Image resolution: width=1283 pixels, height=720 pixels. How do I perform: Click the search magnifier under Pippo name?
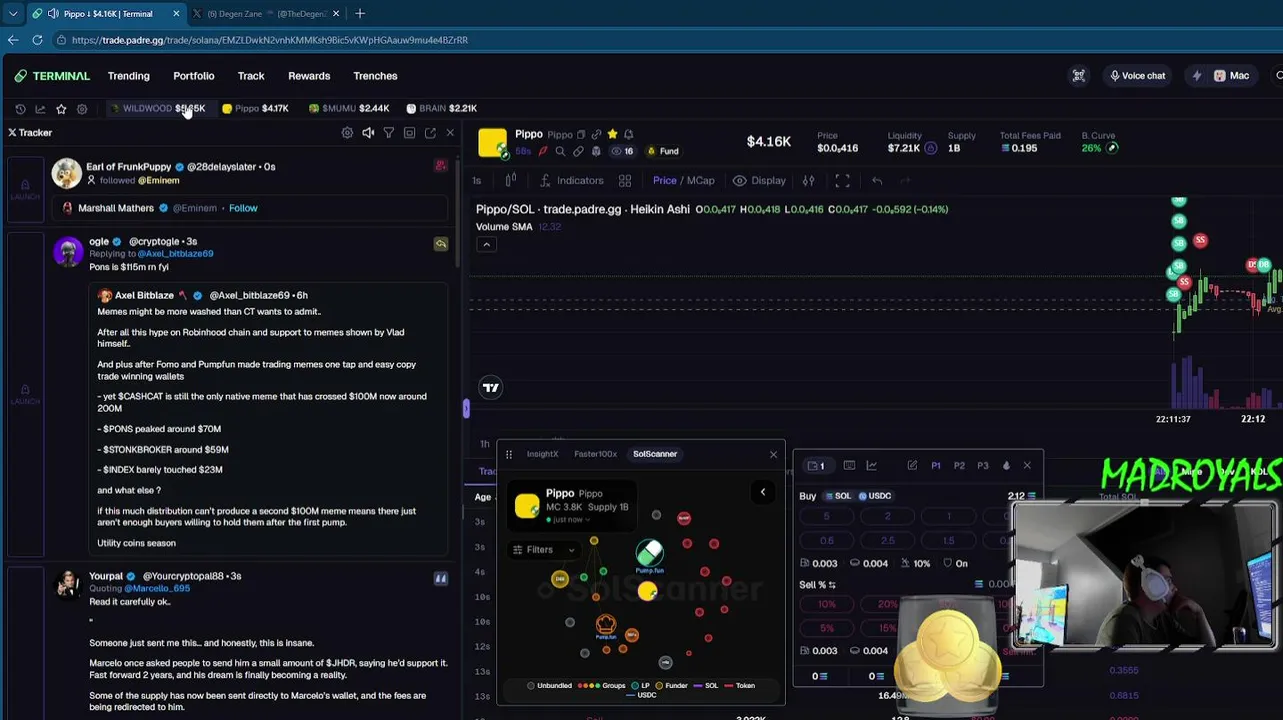click(x=560, y=151)
